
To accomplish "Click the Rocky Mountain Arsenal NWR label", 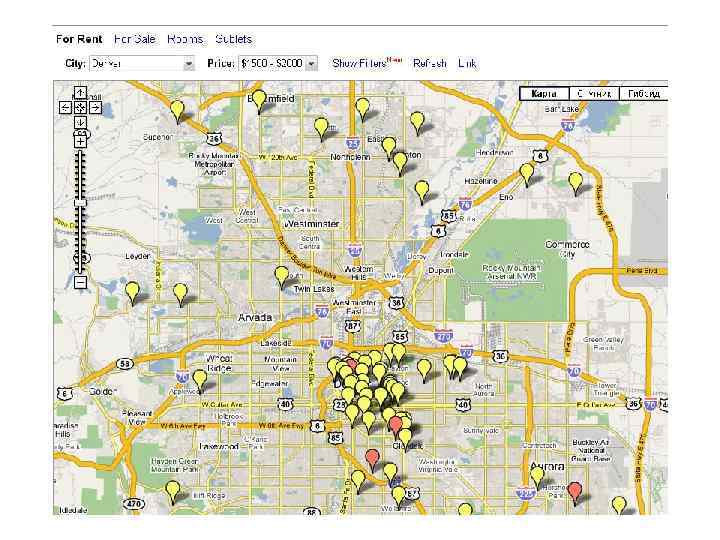I will [512, 272].
